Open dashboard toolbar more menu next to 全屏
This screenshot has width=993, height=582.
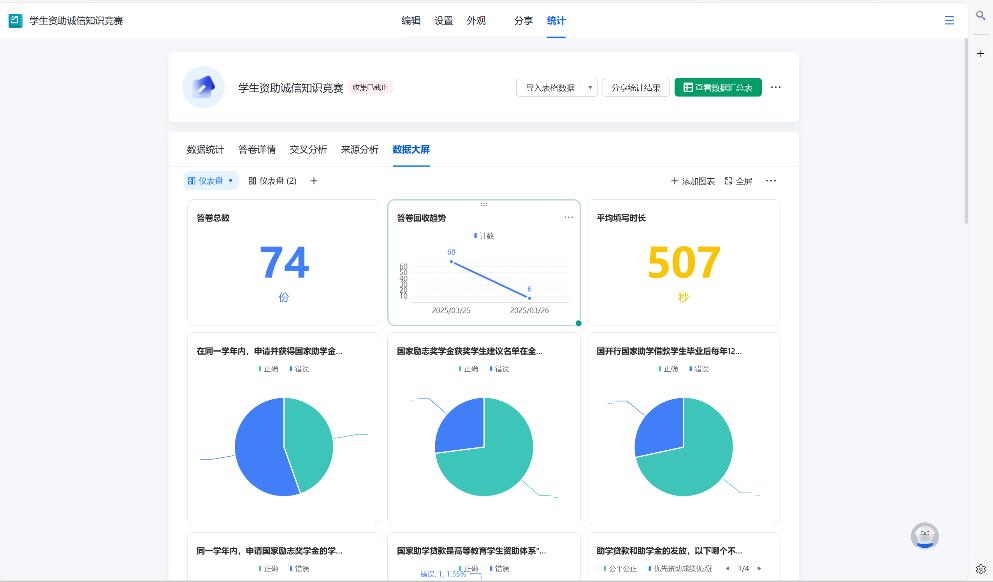click(771, 181)
